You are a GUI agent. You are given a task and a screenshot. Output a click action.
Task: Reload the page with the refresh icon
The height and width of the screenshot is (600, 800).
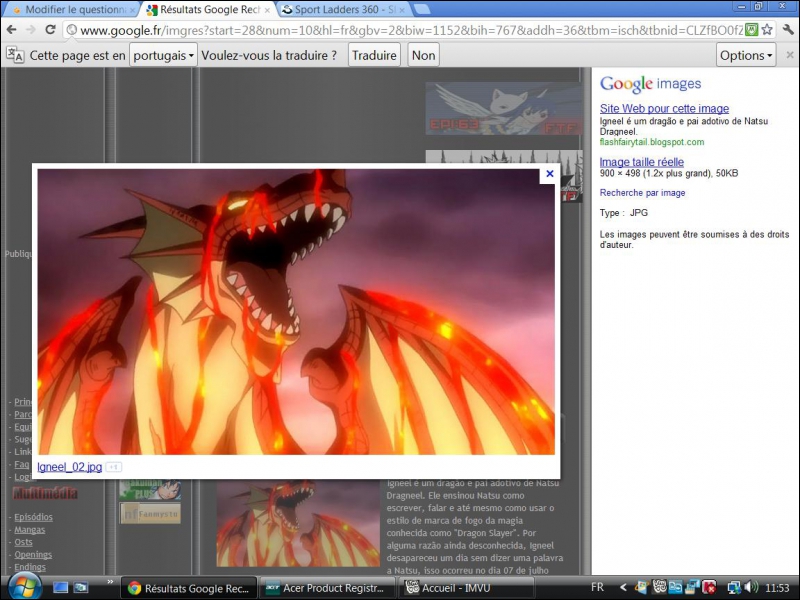pos(50,30)
